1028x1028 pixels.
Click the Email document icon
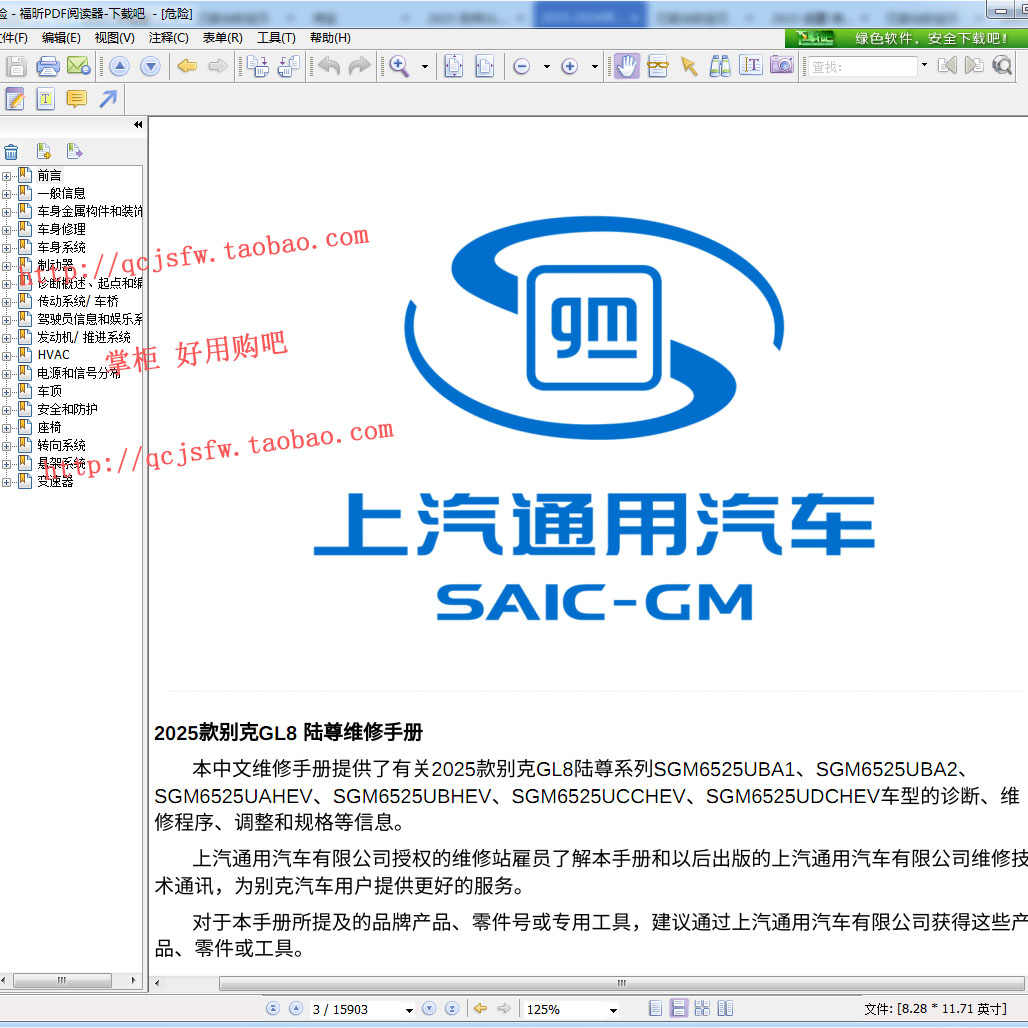[x=78, y=66]
